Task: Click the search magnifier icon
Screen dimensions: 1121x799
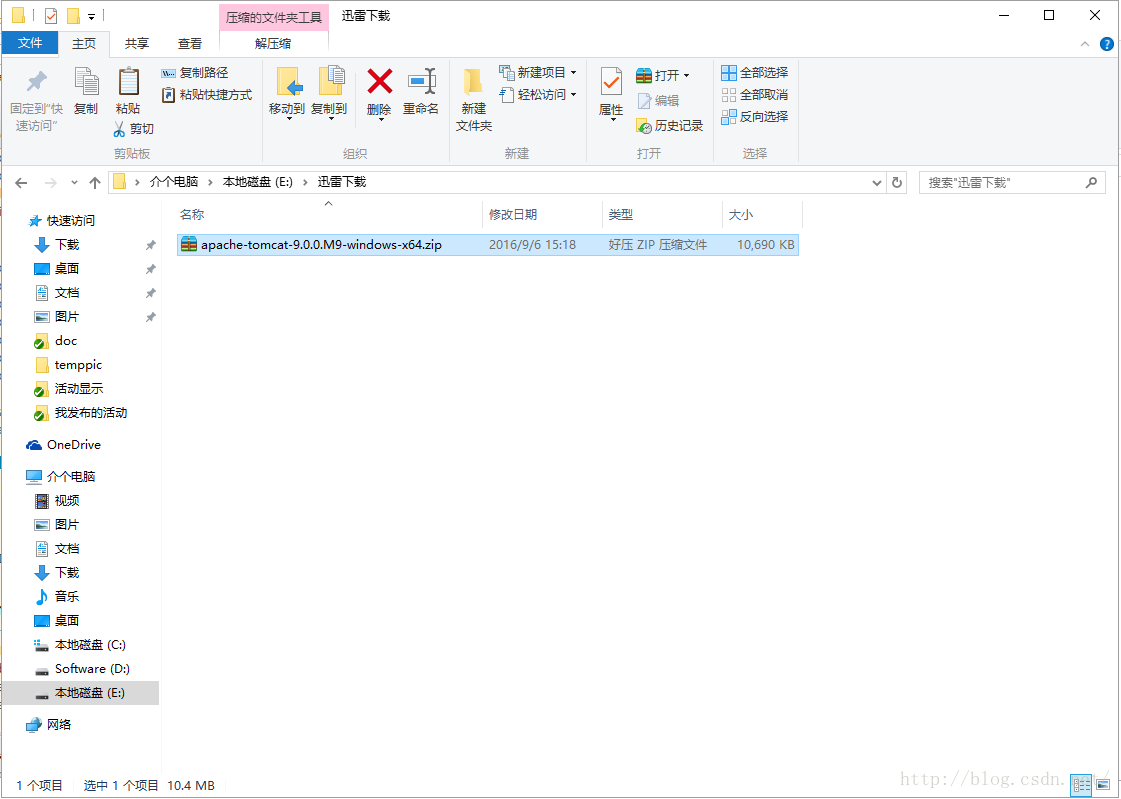Action: (x=1091, y=183)
